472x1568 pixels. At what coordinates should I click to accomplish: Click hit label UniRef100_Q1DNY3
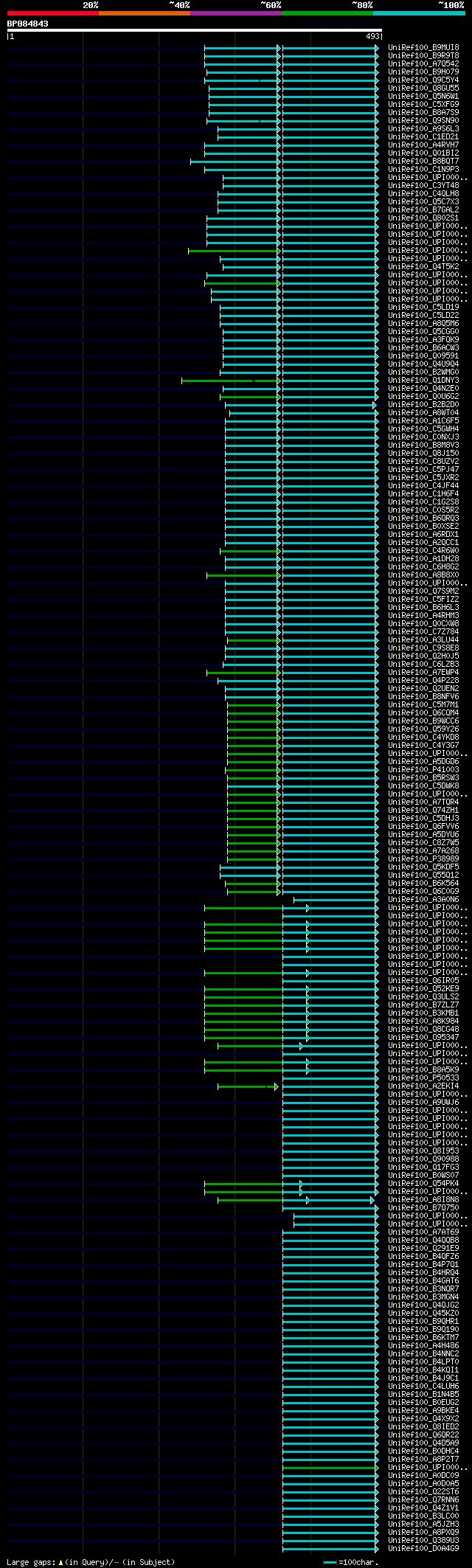tap(423, 380)
